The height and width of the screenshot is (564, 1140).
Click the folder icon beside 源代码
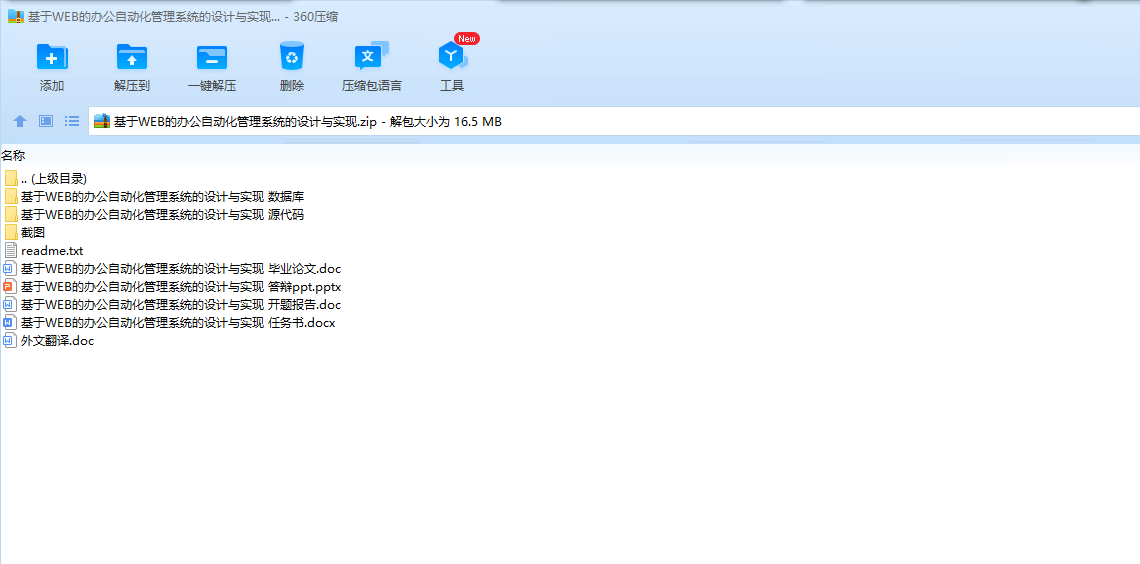coord(11,214)
